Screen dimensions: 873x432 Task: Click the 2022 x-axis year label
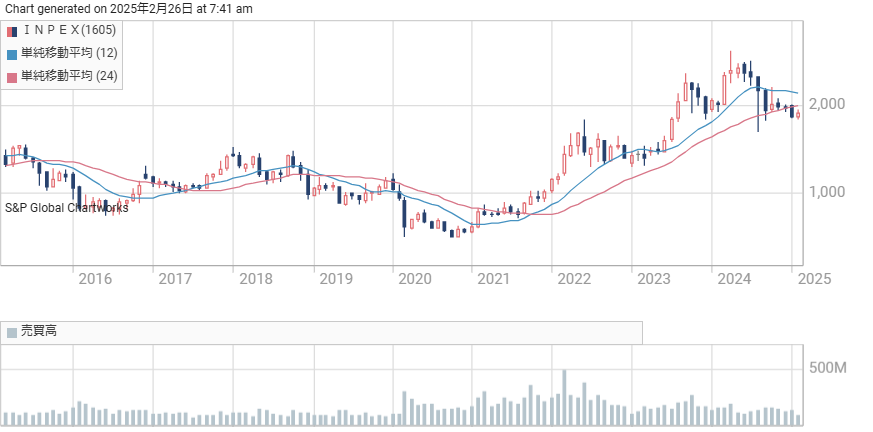point(574,278)
